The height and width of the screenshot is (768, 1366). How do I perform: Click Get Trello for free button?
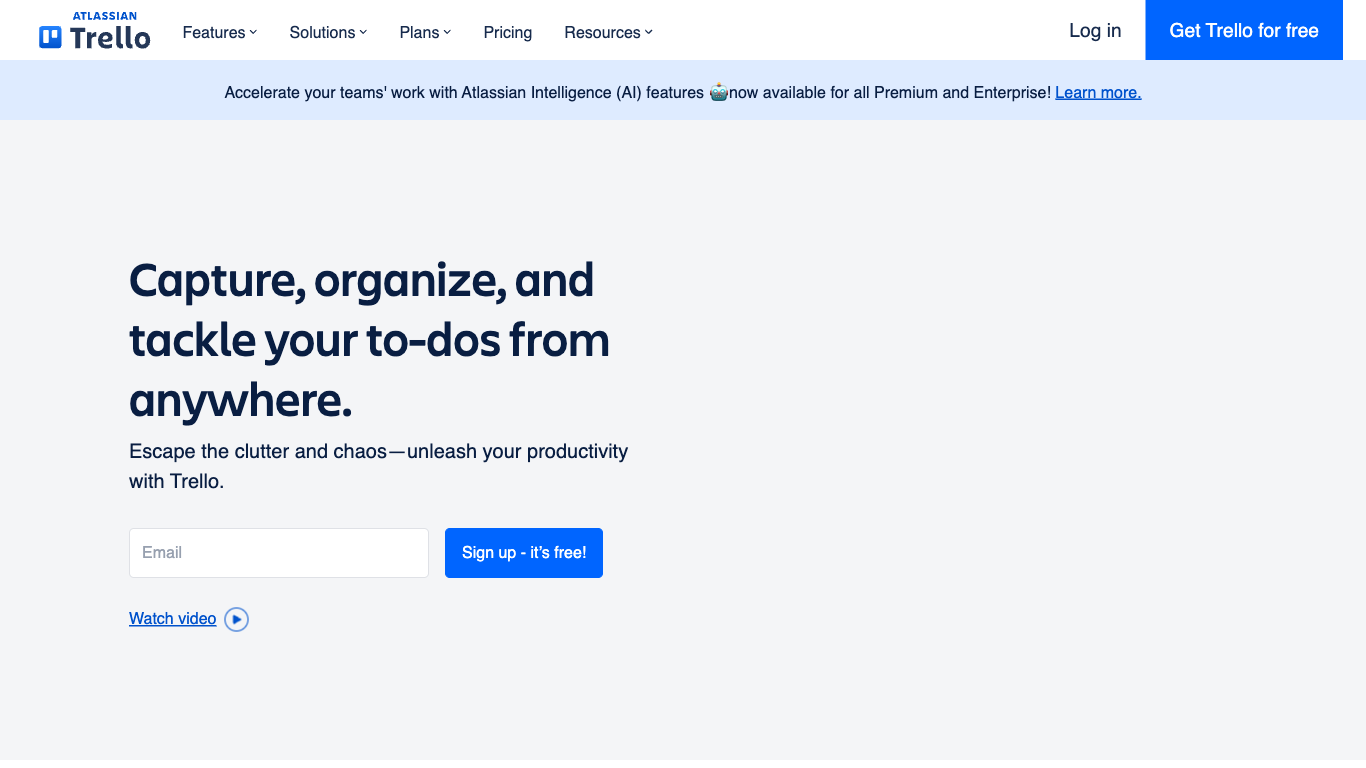(x=1244, y=30)
